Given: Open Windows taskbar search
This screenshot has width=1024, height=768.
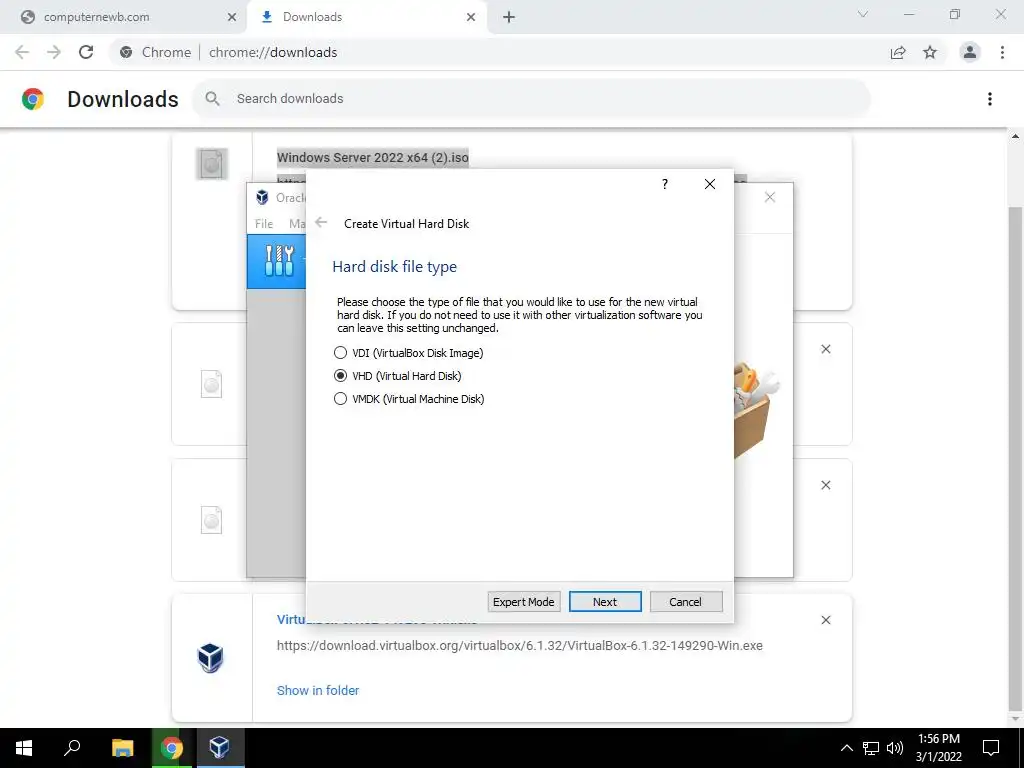Looking at the screenshot, I should 72,748.
